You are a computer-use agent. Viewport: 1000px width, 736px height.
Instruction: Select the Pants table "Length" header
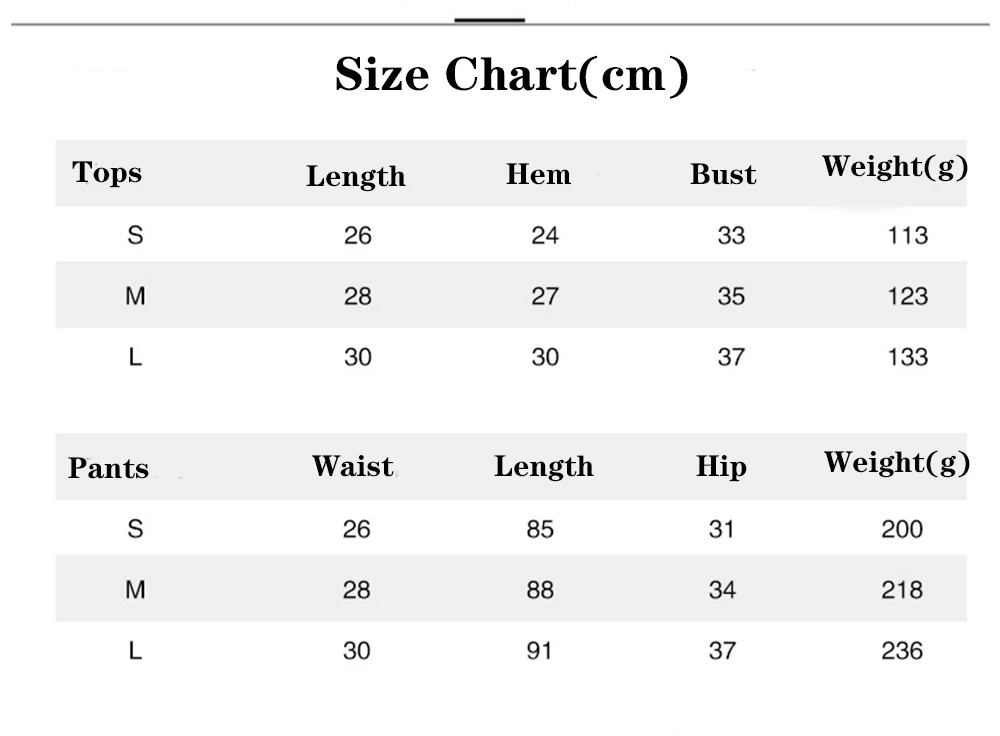pos(543,467)
